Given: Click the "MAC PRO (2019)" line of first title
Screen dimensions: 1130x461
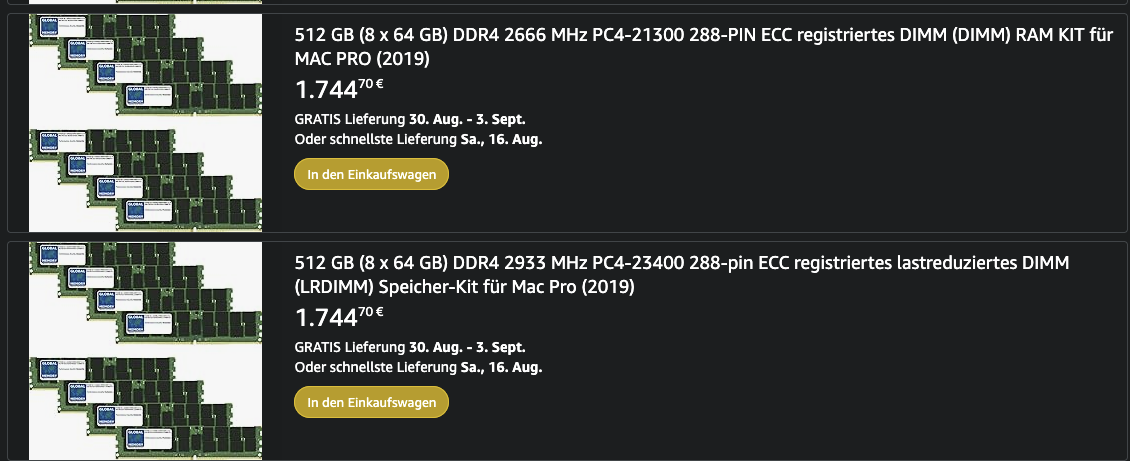Looking at the screenshot, I should (x=362, y=59).
